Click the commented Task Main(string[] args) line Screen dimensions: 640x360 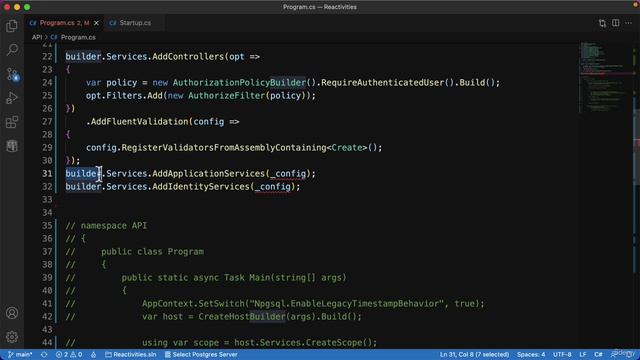(x=285, y=278)
